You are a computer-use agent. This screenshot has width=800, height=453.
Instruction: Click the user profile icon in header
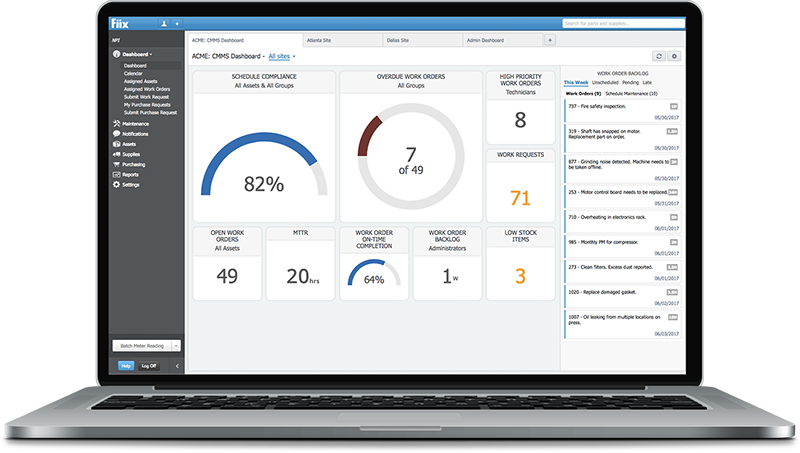tap(164, 22)
